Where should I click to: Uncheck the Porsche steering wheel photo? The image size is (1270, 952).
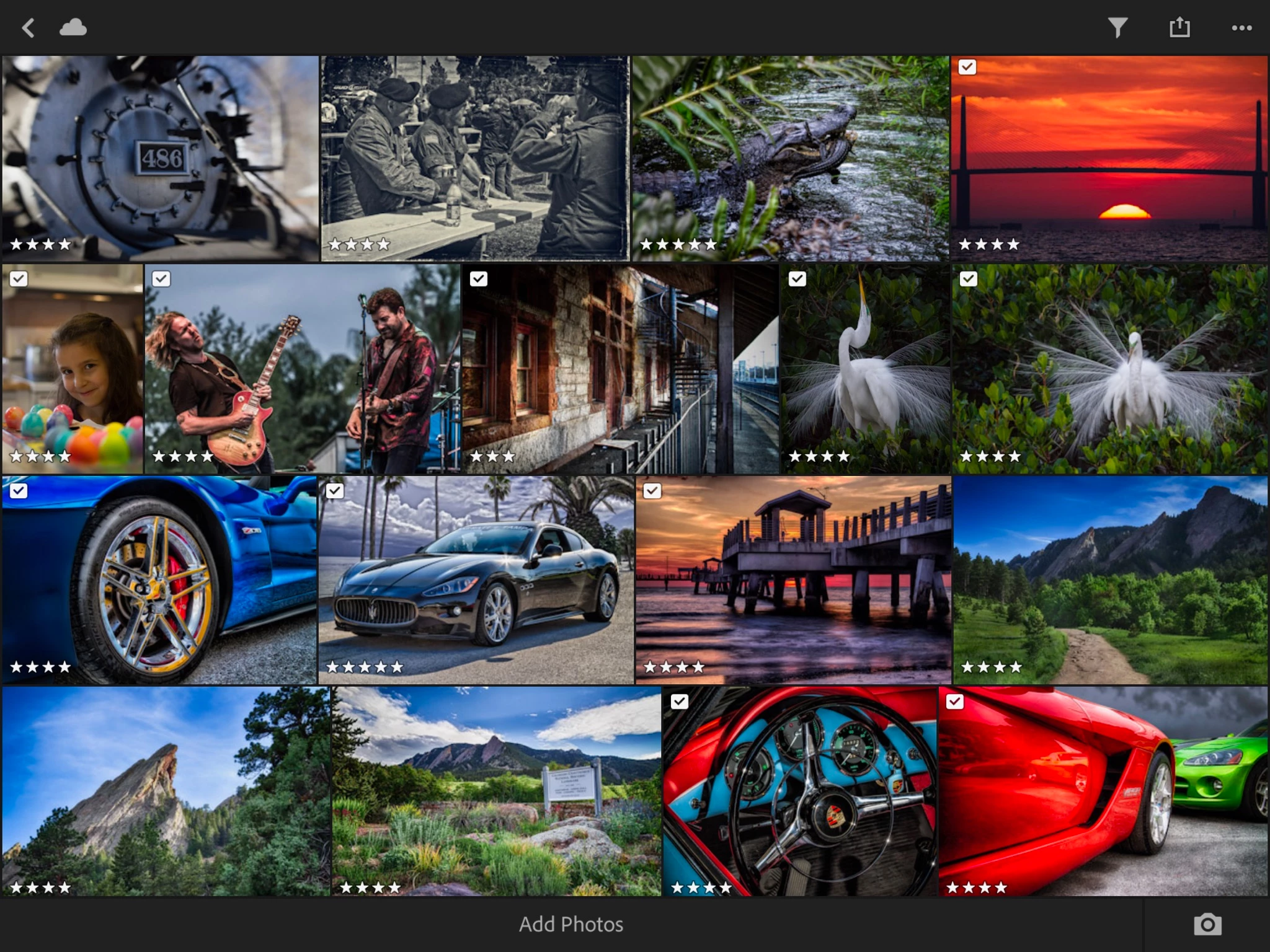[x=680, y=702]
